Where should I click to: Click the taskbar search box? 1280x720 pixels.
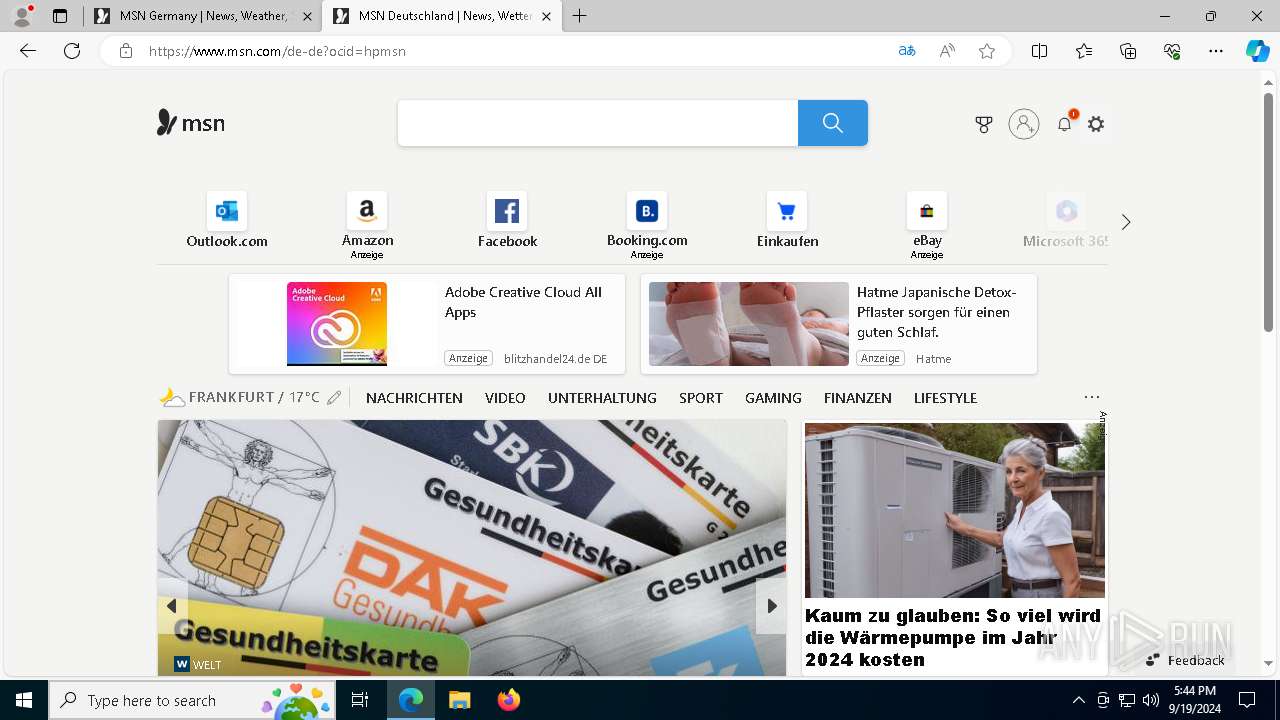coord(194,700)
